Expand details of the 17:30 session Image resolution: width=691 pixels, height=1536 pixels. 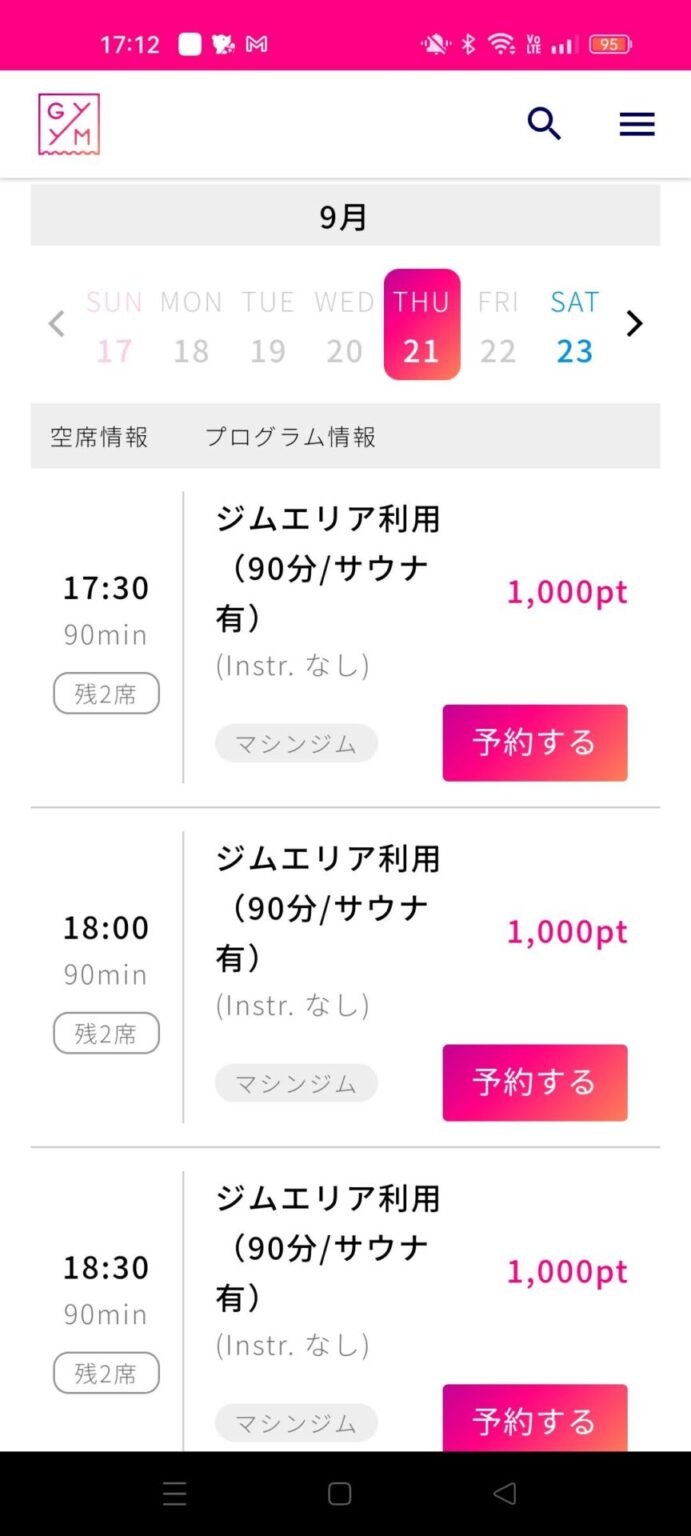click(x=330, y=567)
